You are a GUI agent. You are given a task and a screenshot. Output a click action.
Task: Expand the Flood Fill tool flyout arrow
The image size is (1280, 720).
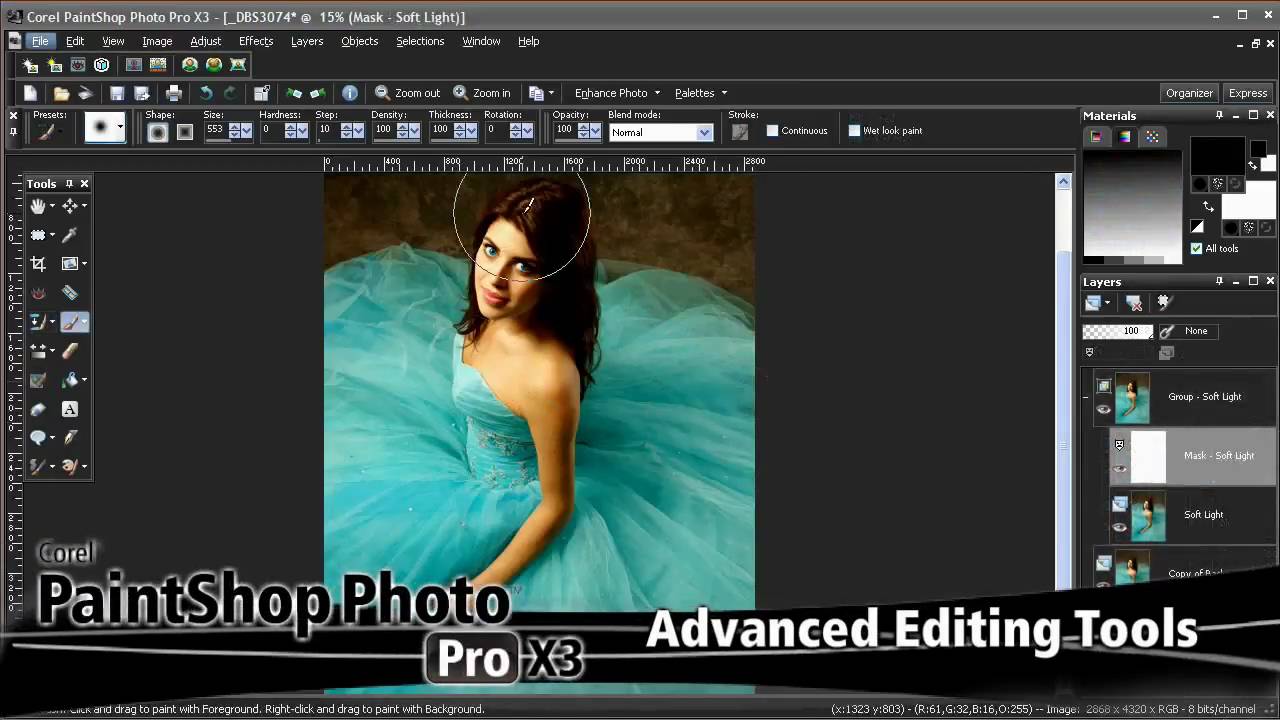(x=84, y=380)
